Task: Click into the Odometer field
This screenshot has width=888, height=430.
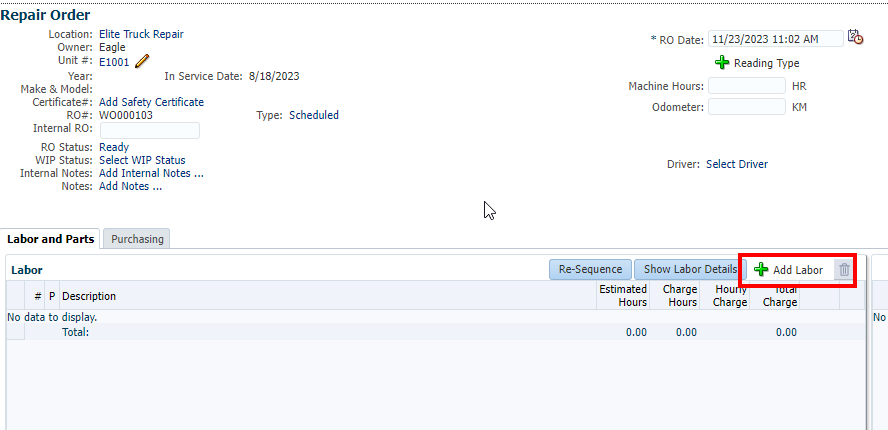Action: 747,107
